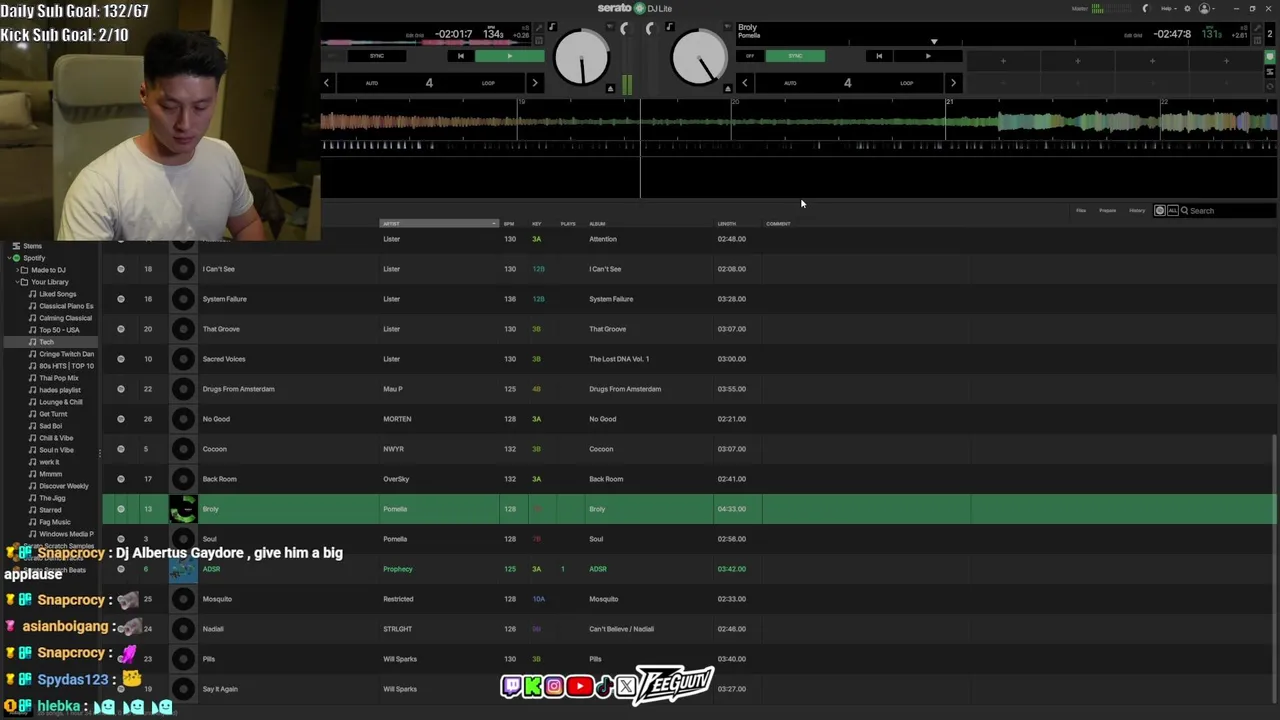The width and height of the screenshot is (1280, 720).
Task: Click status dot of Mosquito row
Action: pos(121,599)
